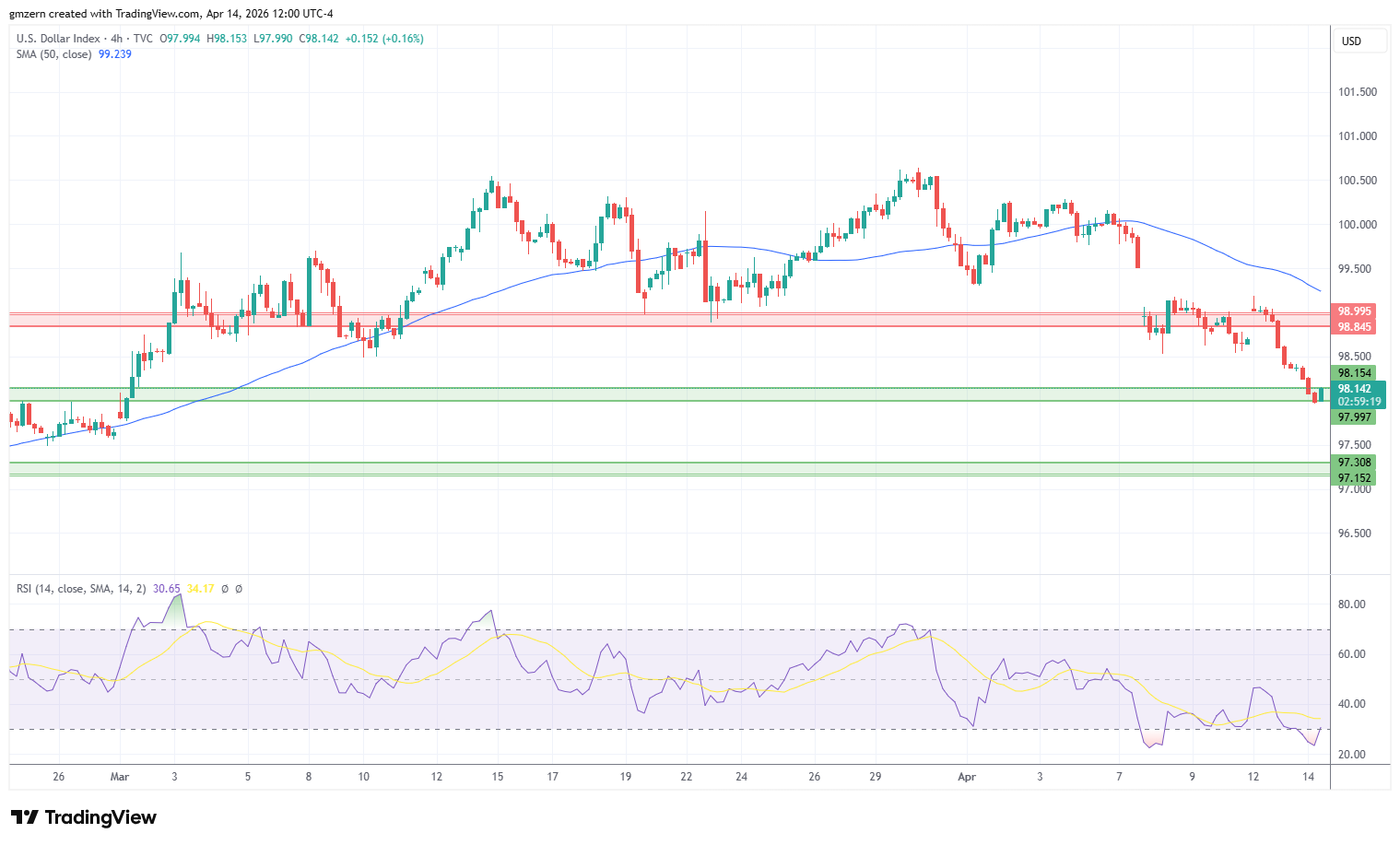Click the 96.500 price axis label

1357,534
